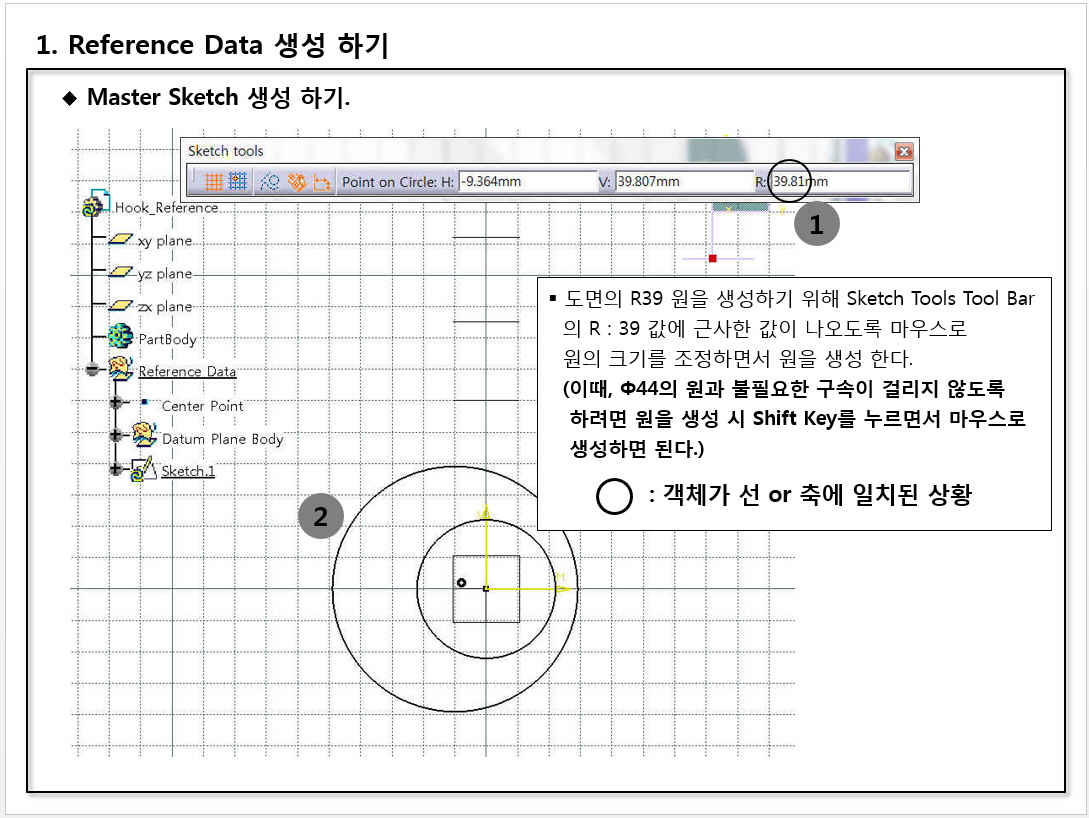
Task: Select the zx plane icon
Action: [121, 306]
